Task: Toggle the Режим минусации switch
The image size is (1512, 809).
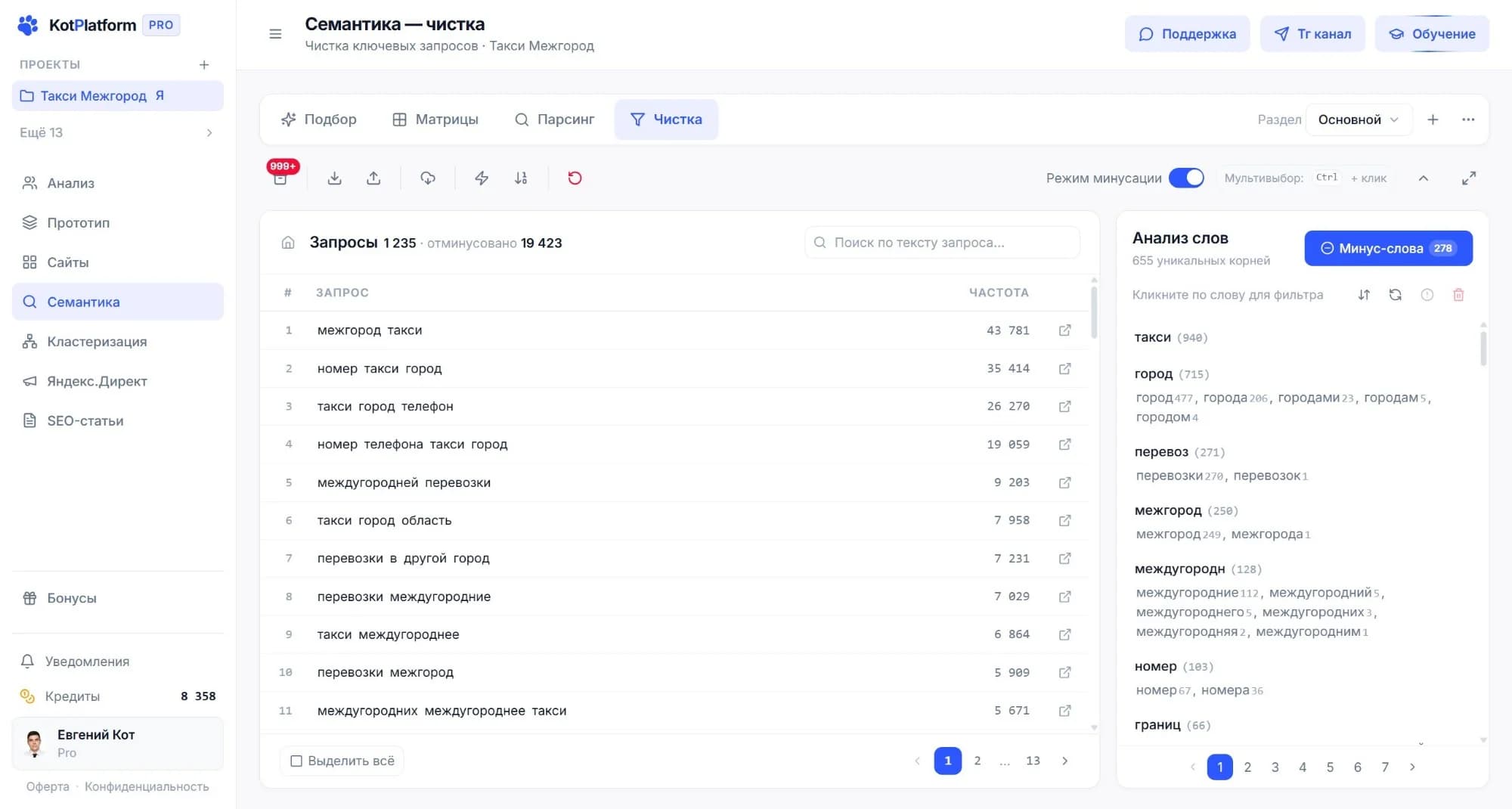Action: (x=1186, y=178)
